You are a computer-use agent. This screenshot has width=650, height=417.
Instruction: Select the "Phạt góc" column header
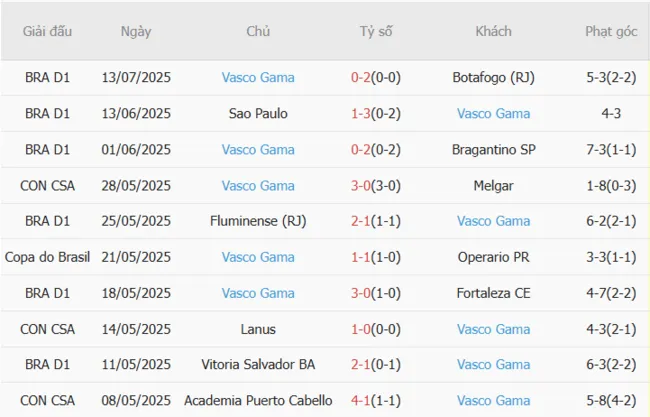612,31
